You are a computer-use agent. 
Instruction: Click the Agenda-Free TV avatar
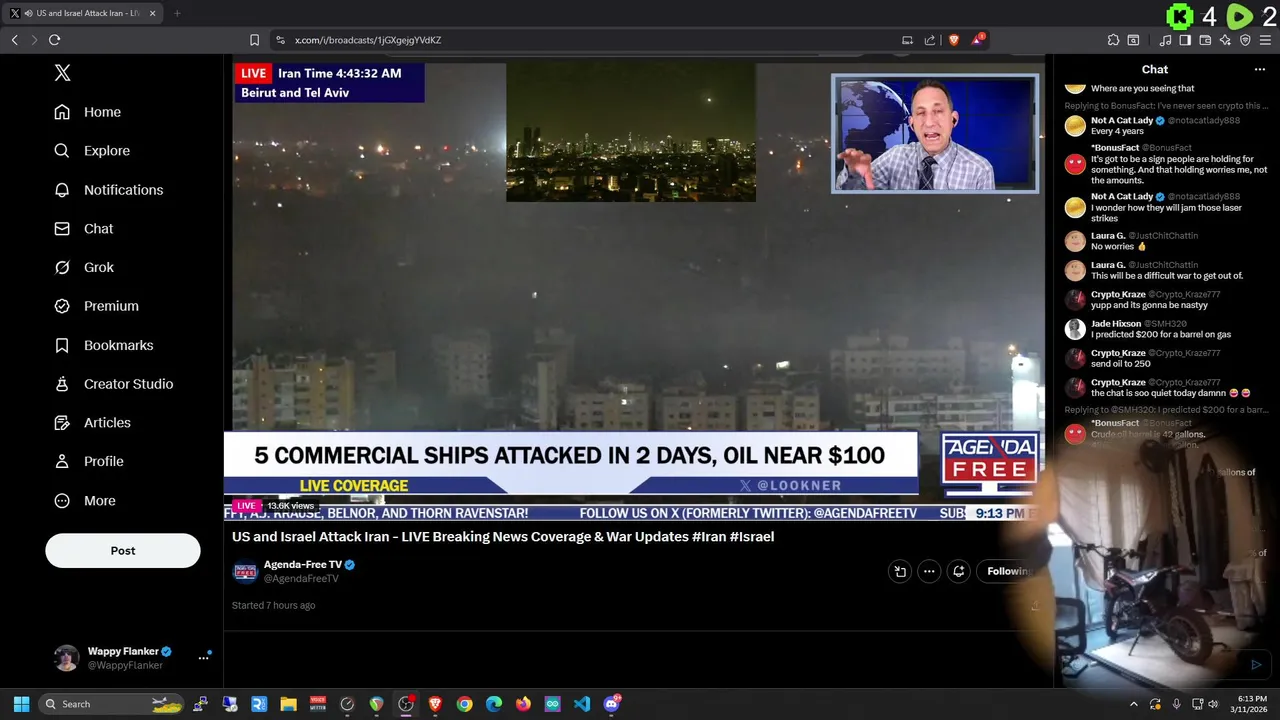point(245,571)
